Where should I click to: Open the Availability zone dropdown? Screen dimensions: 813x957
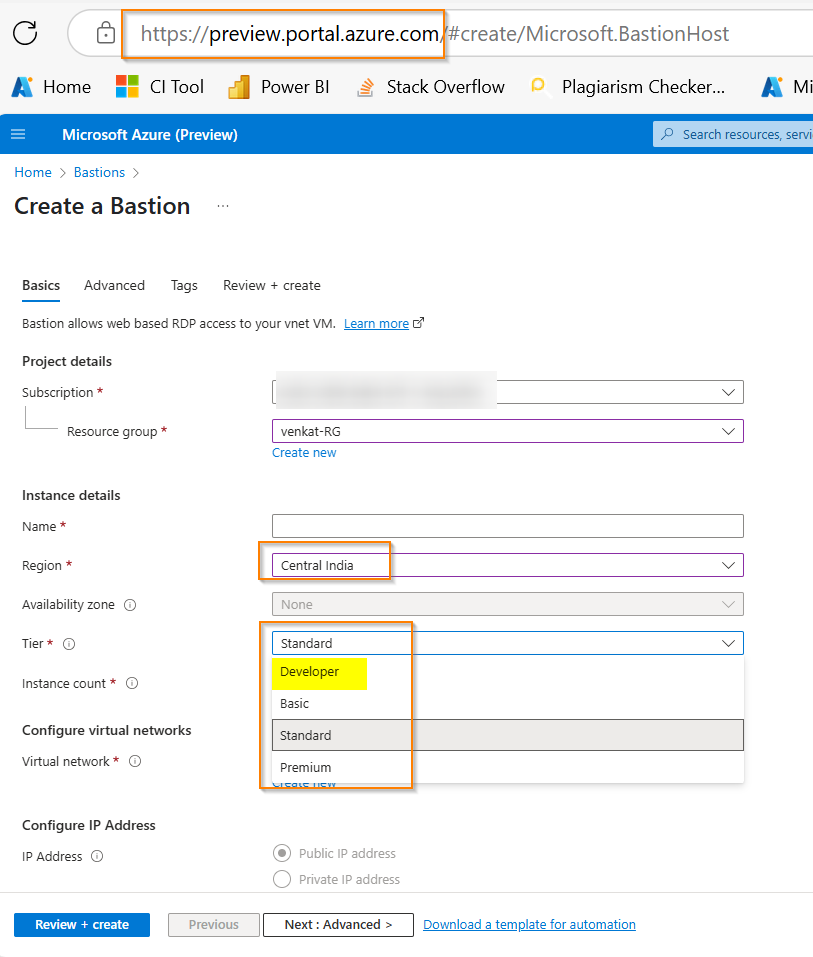pyautogui.click(x=508, y=604)
